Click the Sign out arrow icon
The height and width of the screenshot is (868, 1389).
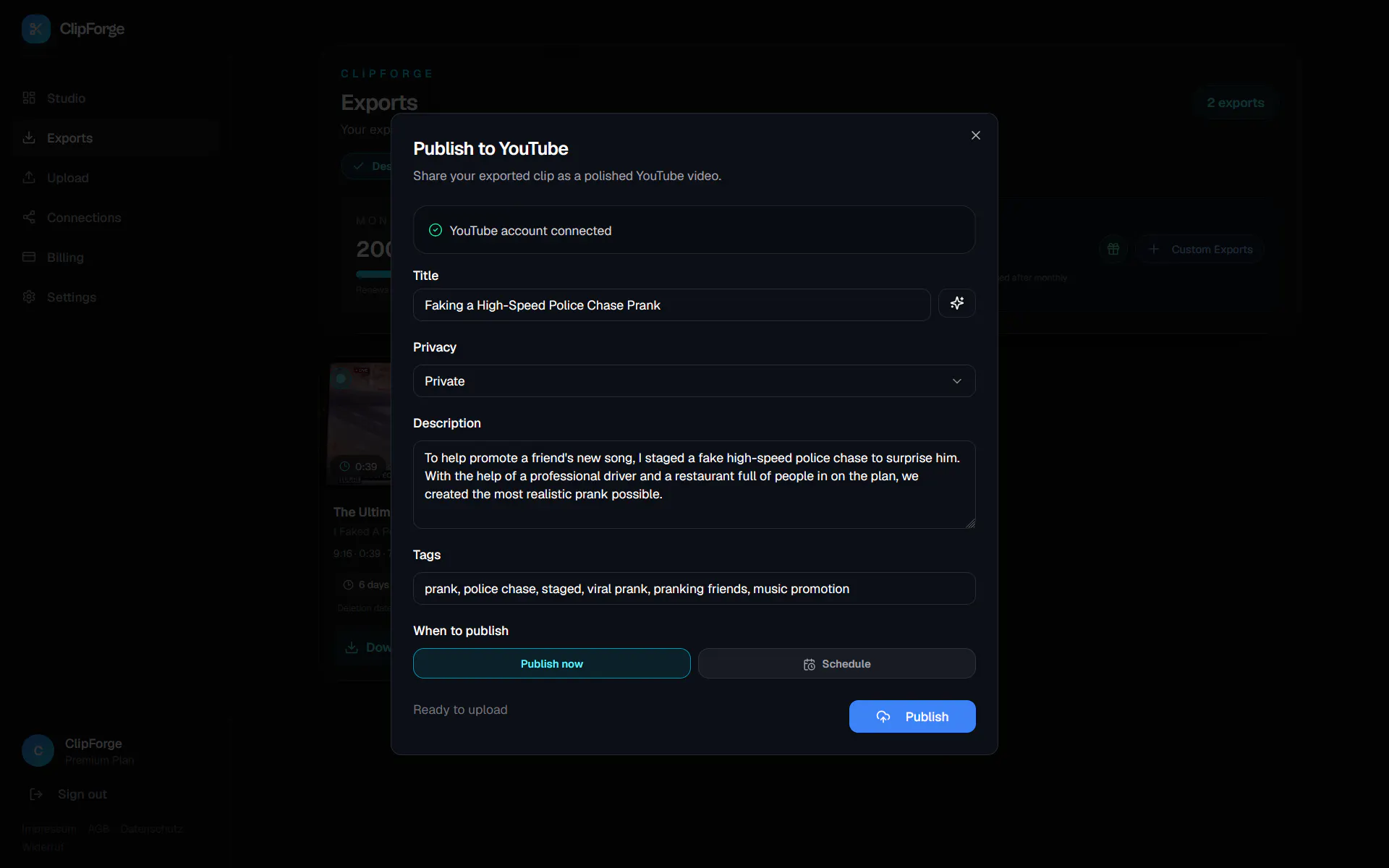pyautogui.click(x=36, y=794)
